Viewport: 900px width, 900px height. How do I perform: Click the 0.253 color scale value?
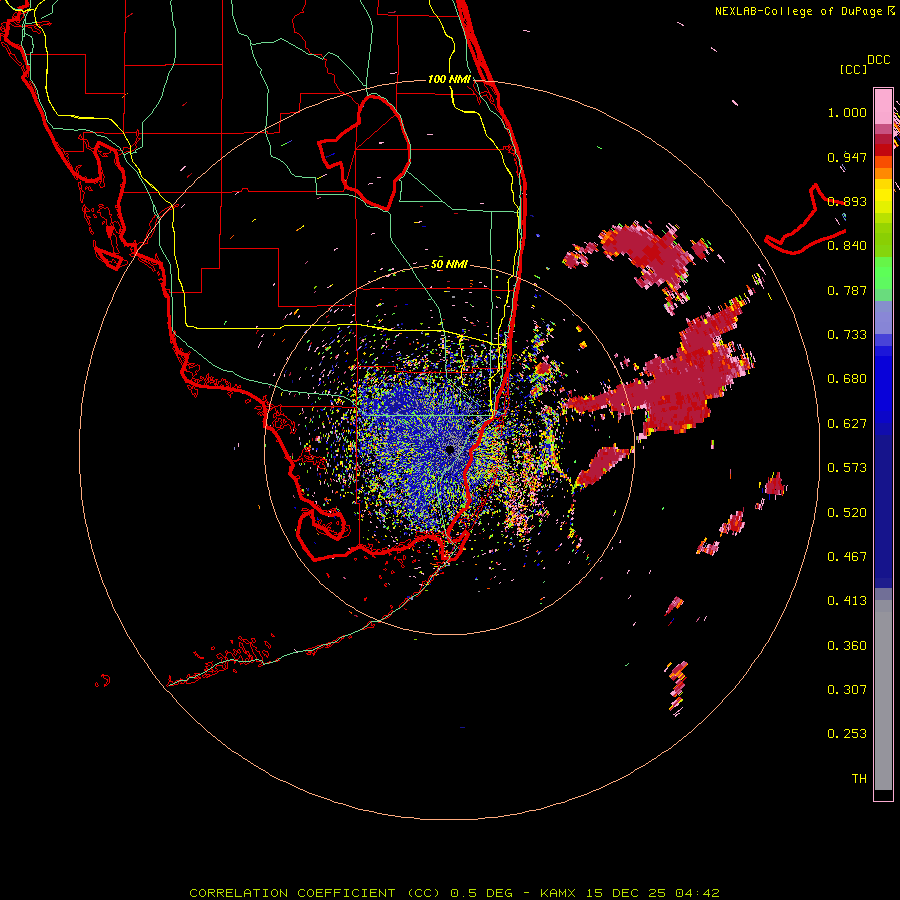coord(847,734)
